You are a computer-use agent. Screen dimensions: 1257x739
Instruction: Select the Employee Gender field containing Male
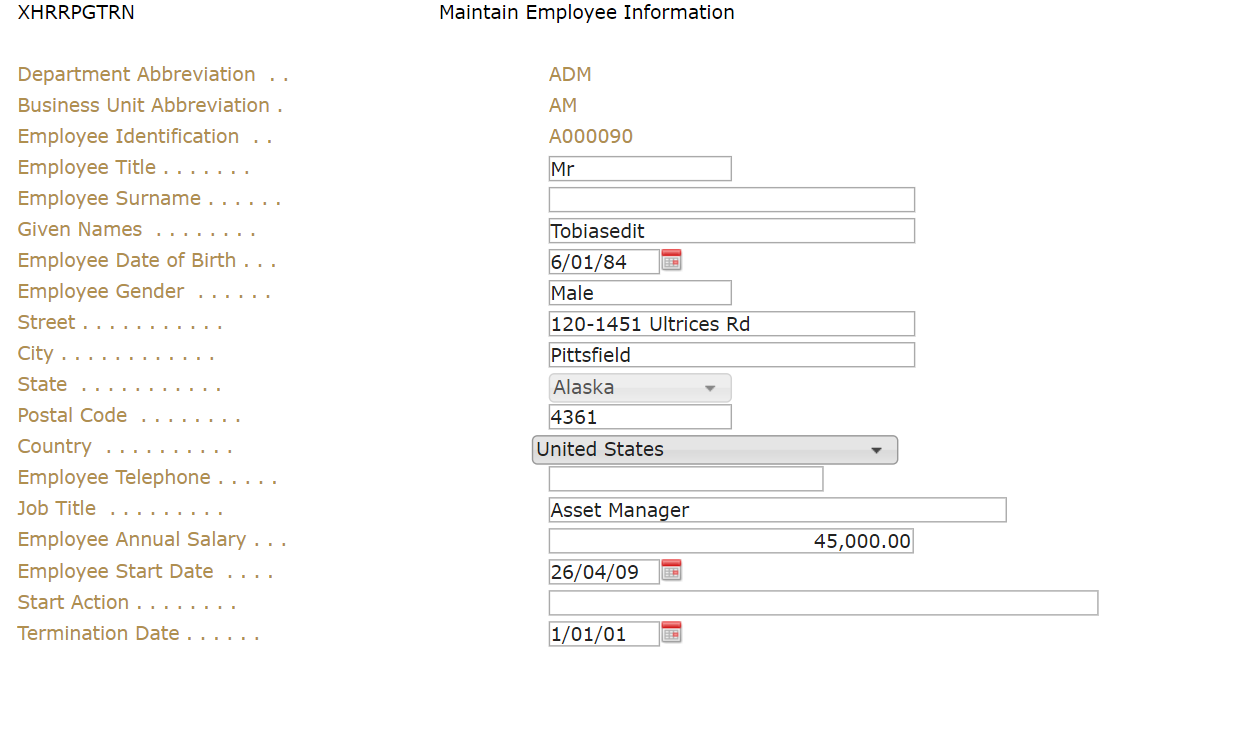[640, 293]
